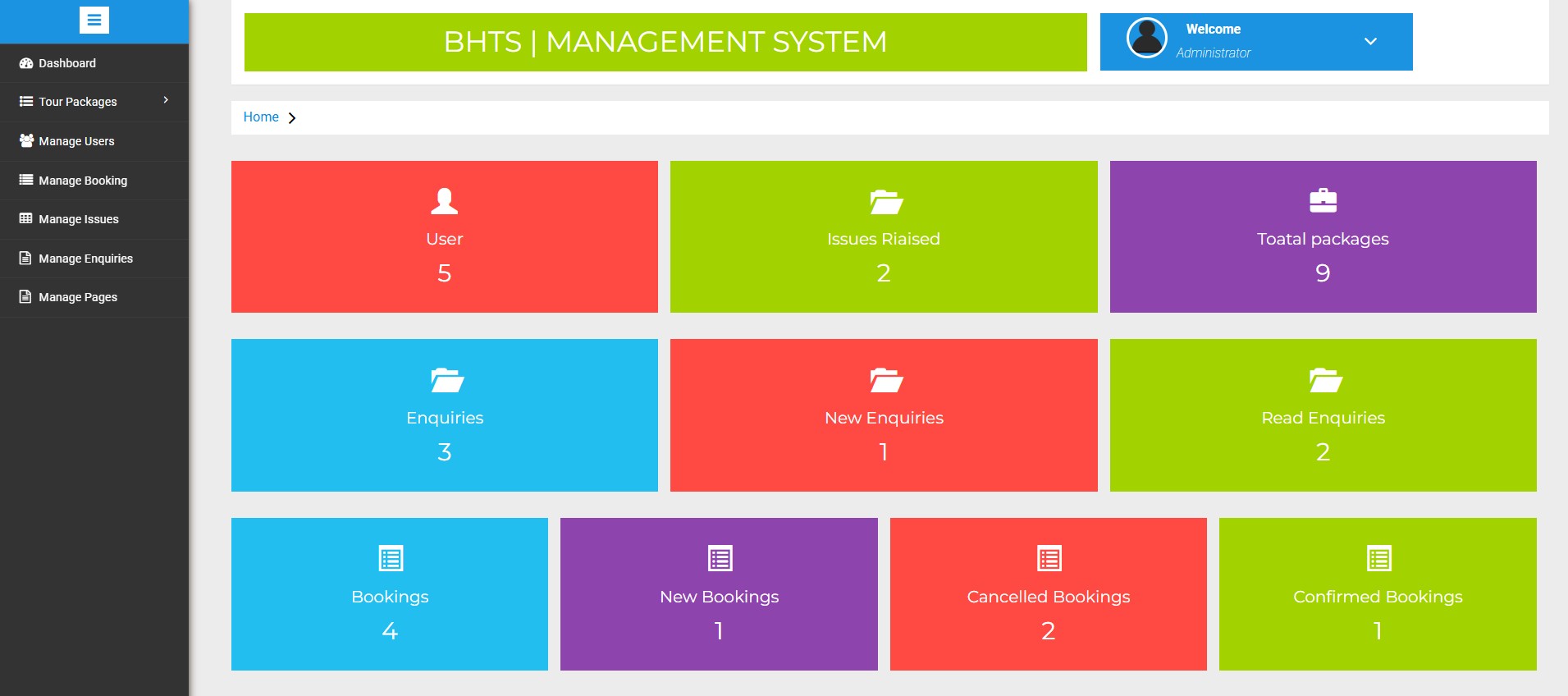This screenshot has width=1568, height=696.
Task: Open the Enquiries card label
Action: pos(445,418)
